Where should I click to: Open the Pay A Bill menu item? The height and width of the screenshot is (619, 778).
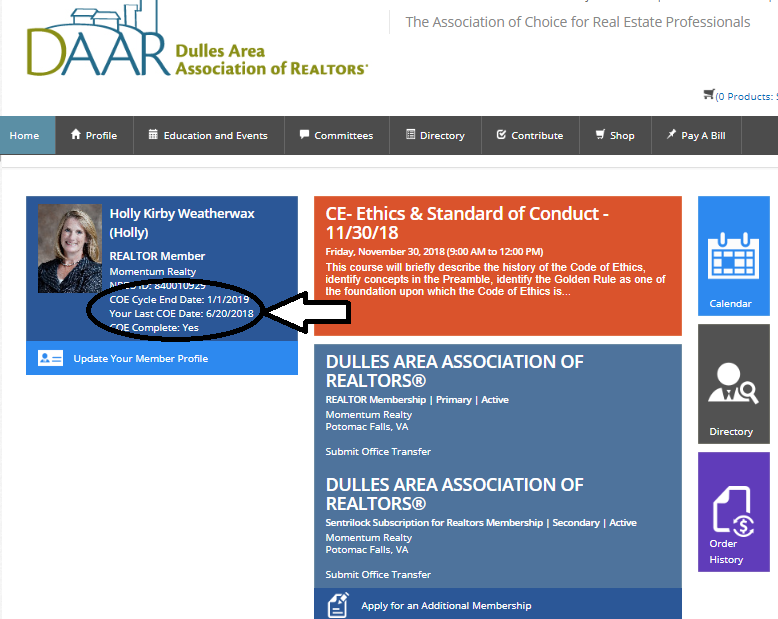pyautogui.click(x=697, y=135)
